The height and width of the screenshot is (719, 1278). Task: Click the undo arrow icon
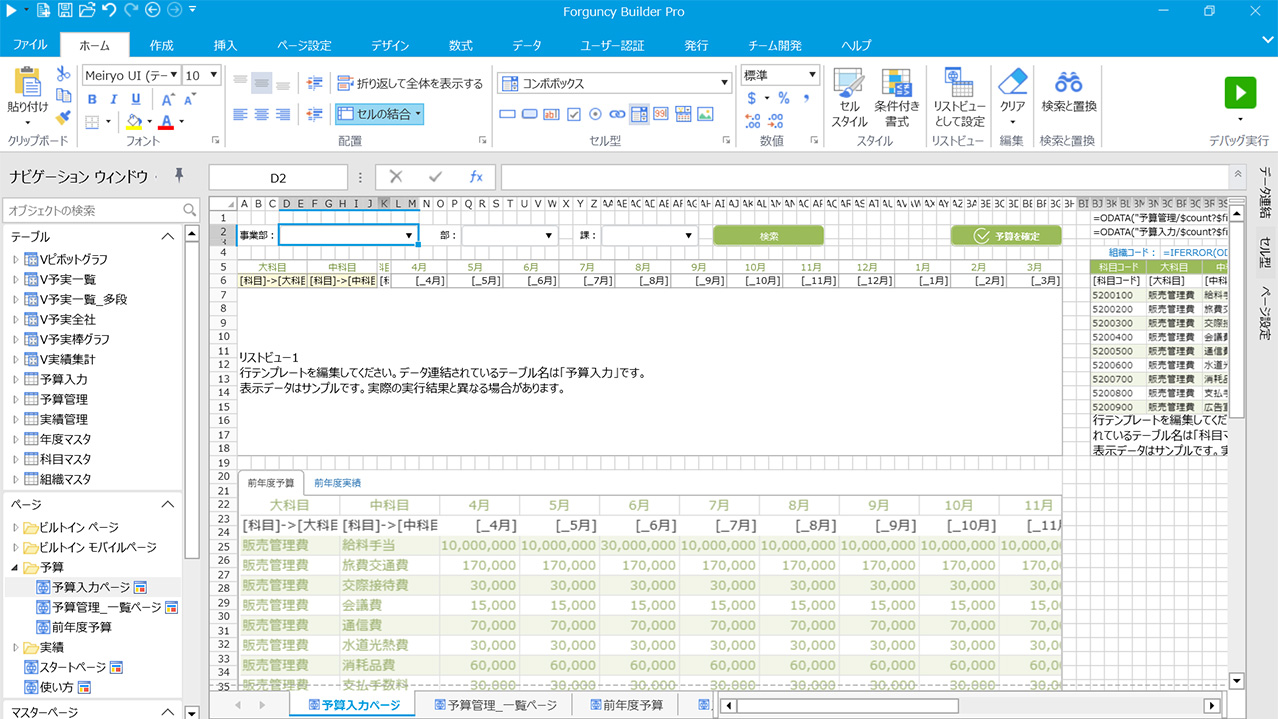[x=108, y=10]
